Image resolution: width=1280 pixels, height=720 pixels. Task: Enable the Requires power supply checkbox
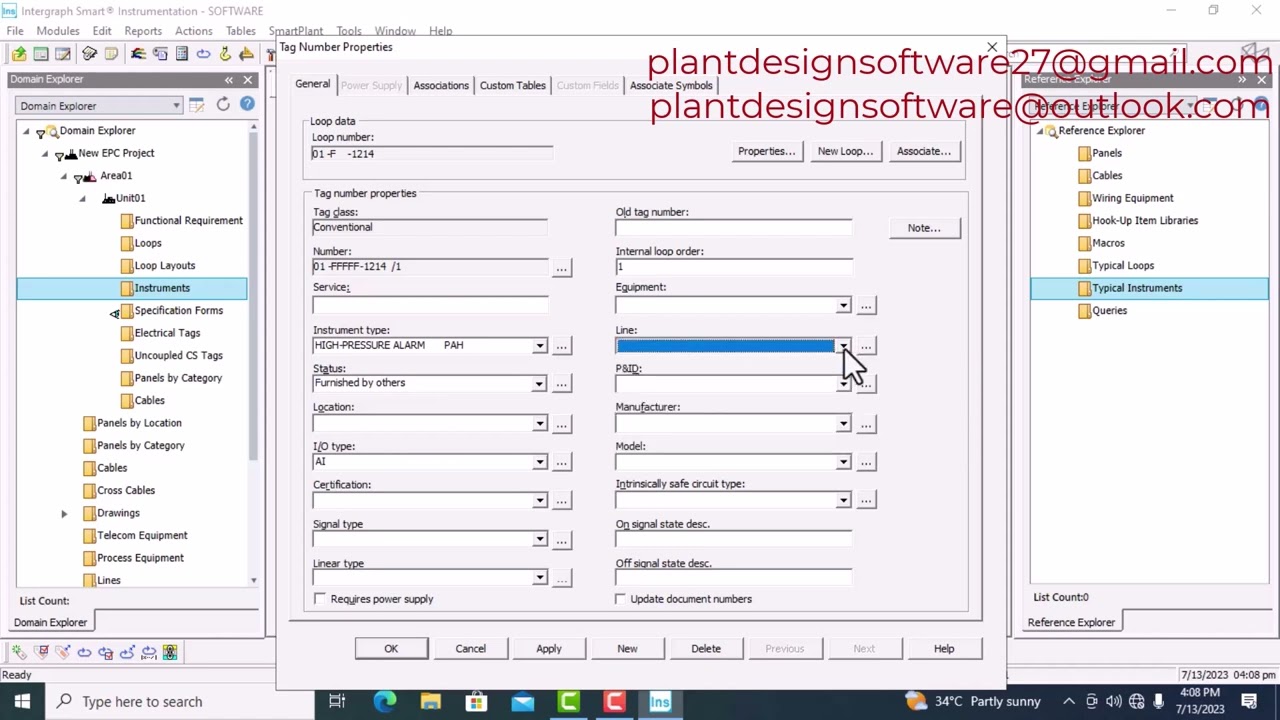(x=319, y=599)
